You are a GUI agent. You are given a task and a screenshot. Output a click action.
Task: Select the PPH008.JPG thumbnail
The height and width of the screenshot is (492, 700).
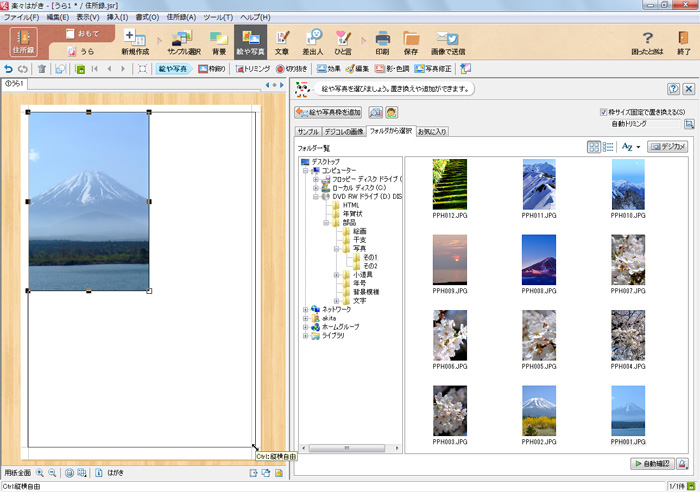(539, 260)
